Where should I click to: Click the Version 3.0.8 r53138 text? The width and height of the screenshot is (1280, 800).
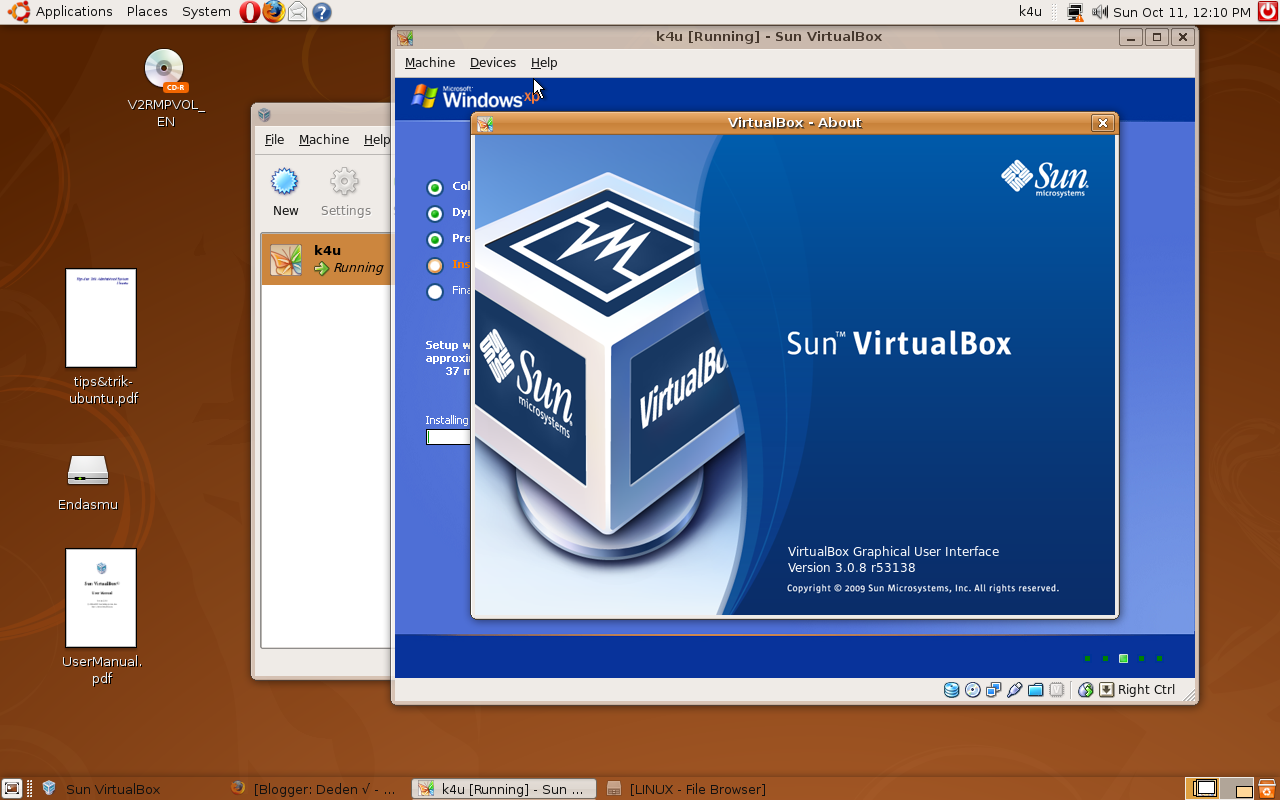pos(851,568)
